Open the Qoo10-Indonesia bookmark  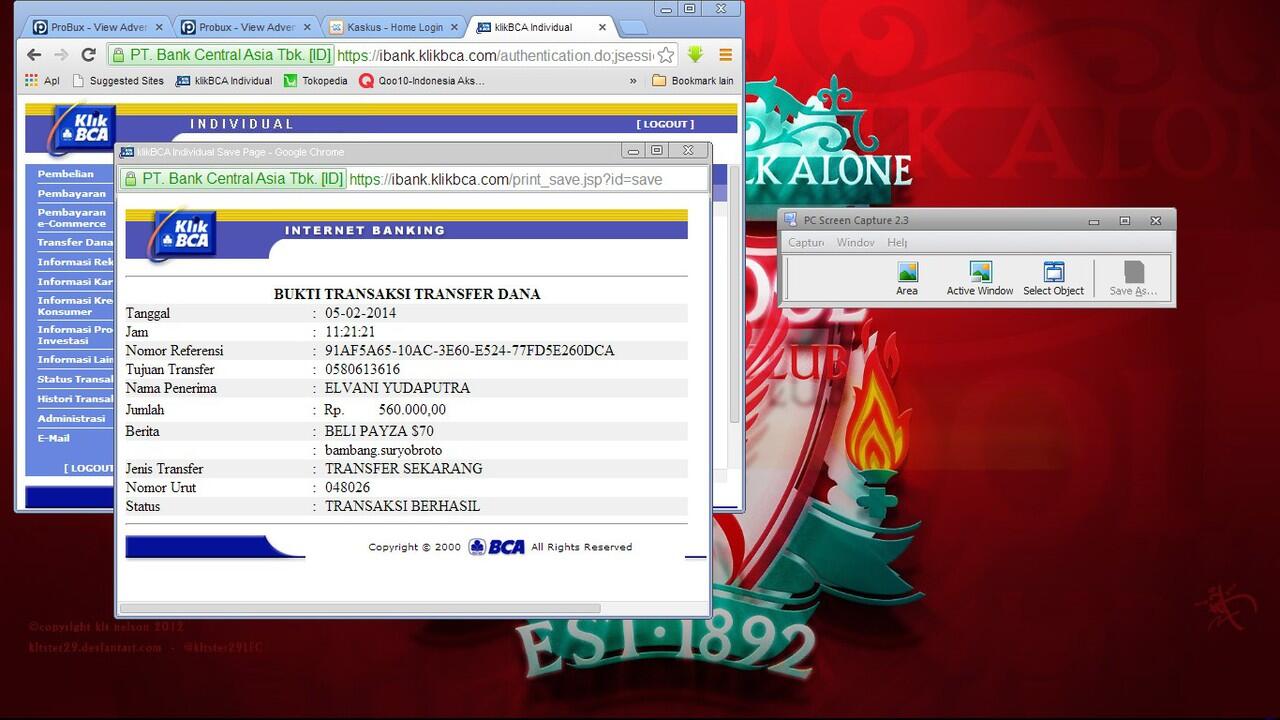pos(422,81)
